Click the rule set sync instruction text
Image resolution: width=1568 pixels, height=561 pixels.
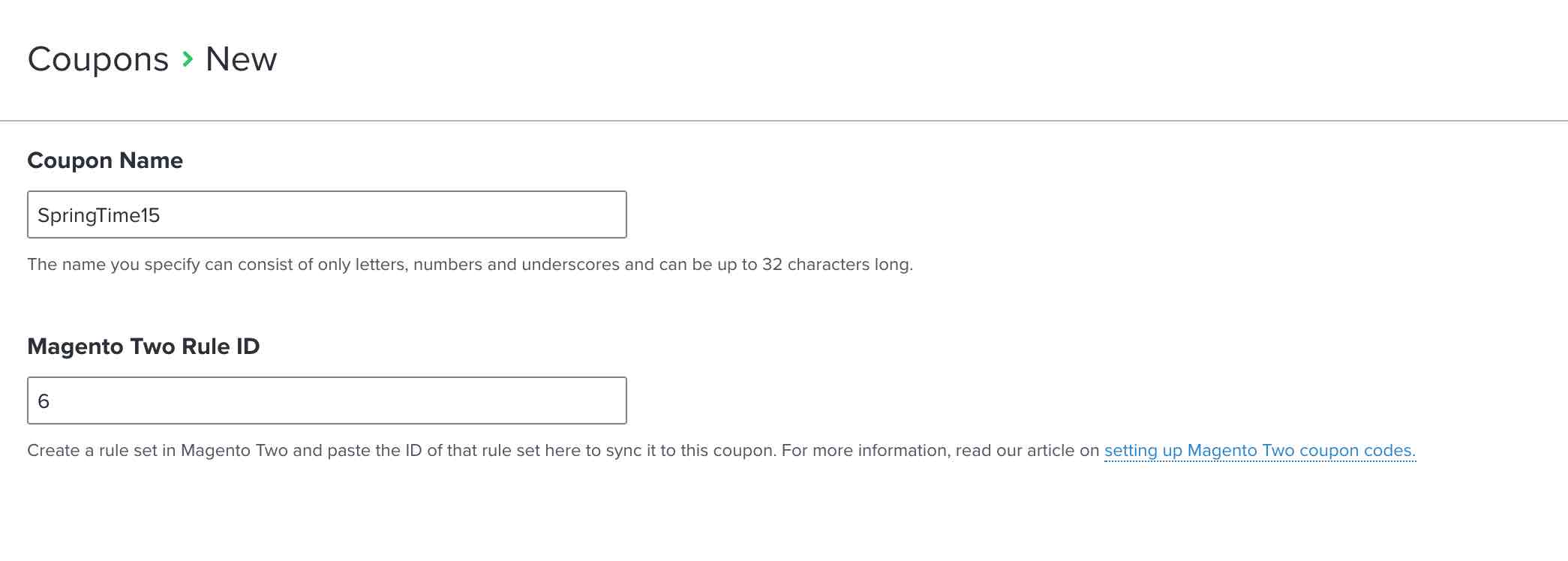tap(525, 450)
